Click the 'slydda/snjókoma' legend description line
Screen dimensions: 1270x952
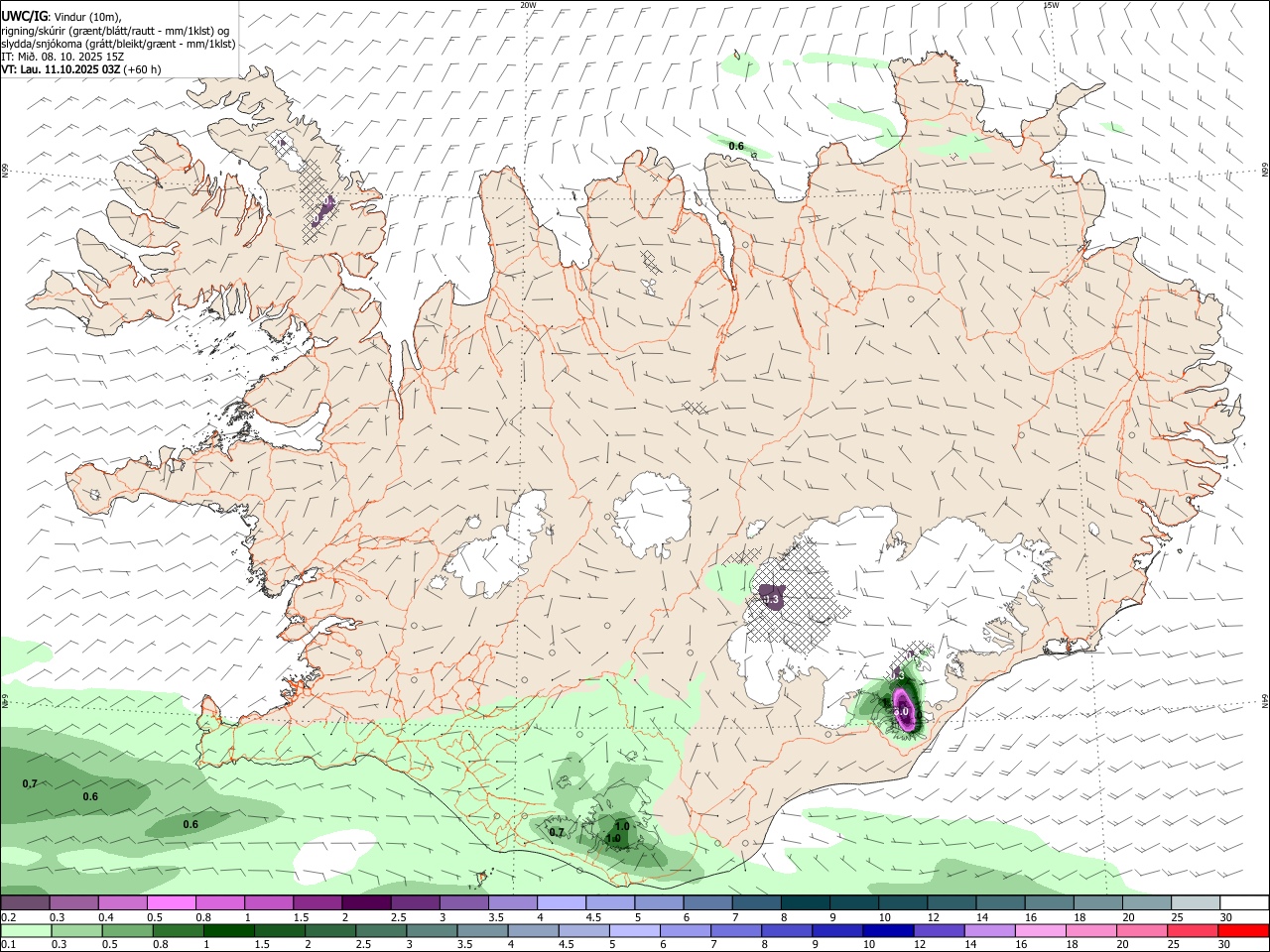(x=118, y=44)
